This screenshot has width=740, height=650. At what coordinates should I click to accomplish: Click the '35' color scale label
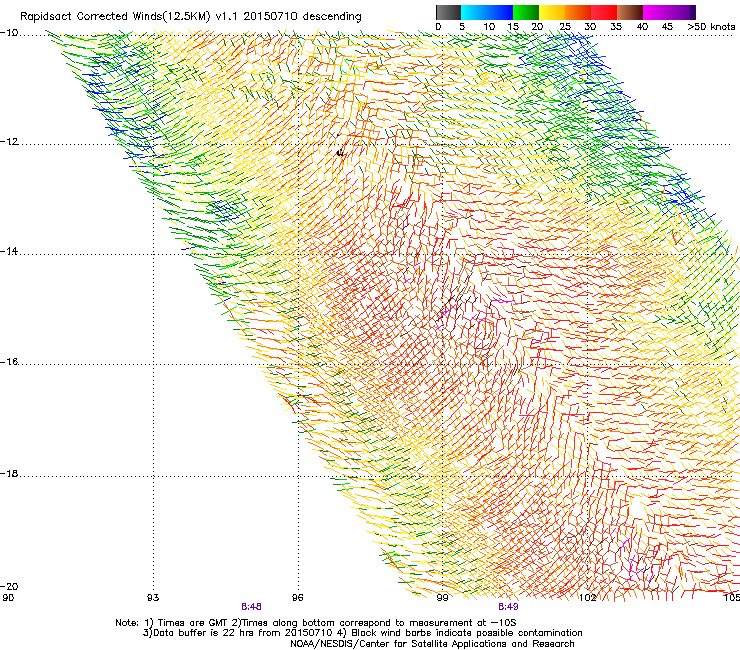[x=615, y=27]
